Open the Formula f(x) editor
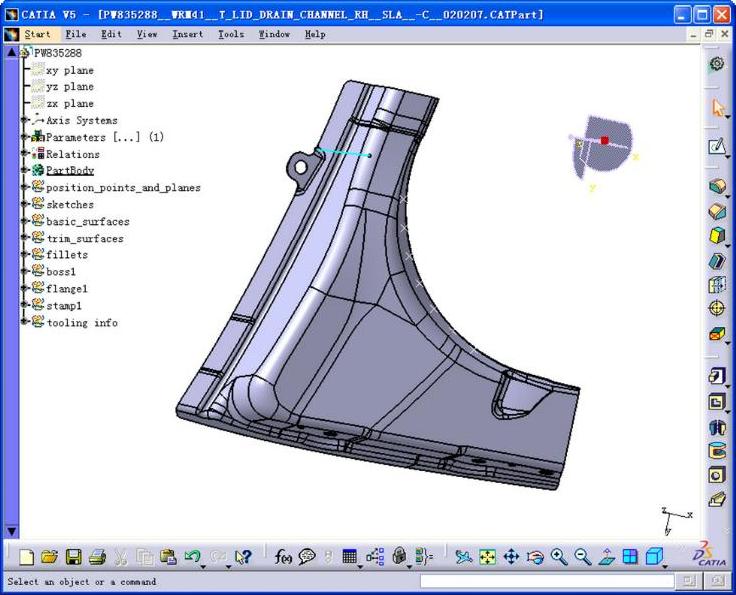 (283, 557)
